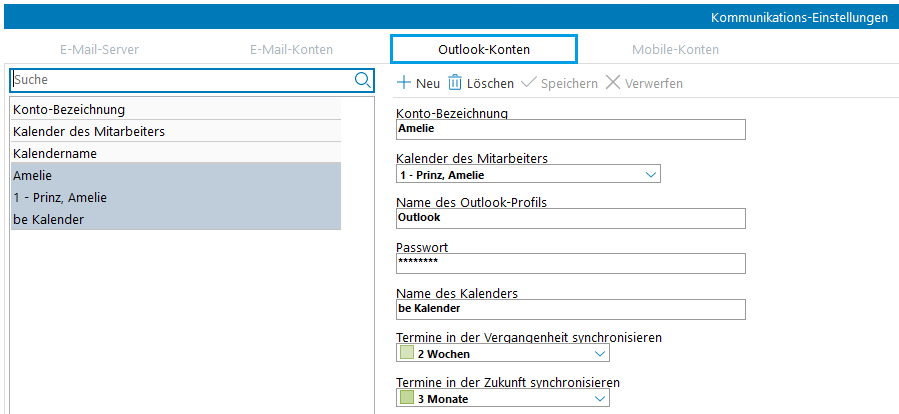Click the Verwerfen X icon

point(613,83)
